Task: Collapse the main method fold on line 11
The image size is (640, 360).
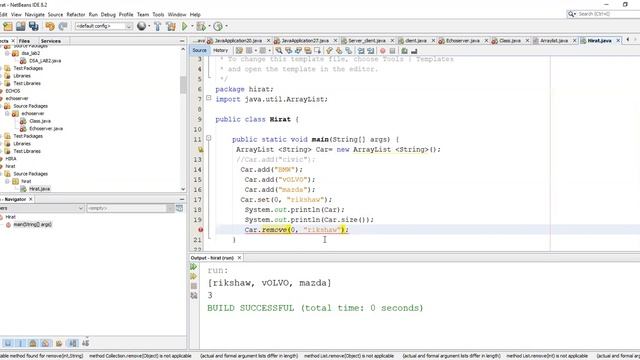Action: pyautogui.click(x=209, y=139)
